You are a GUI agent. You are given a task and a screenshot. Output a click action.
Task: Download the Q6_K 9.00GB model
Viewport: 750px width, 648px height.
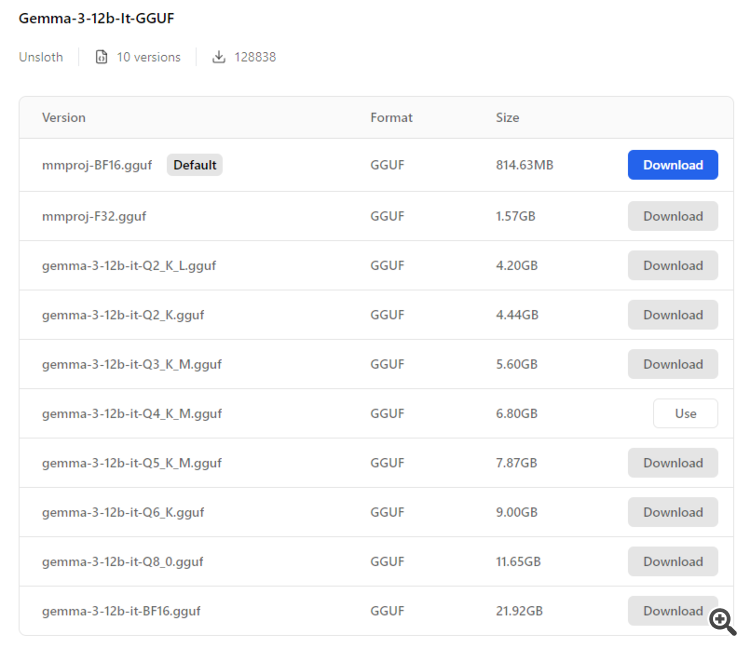[x=672, y=512]
